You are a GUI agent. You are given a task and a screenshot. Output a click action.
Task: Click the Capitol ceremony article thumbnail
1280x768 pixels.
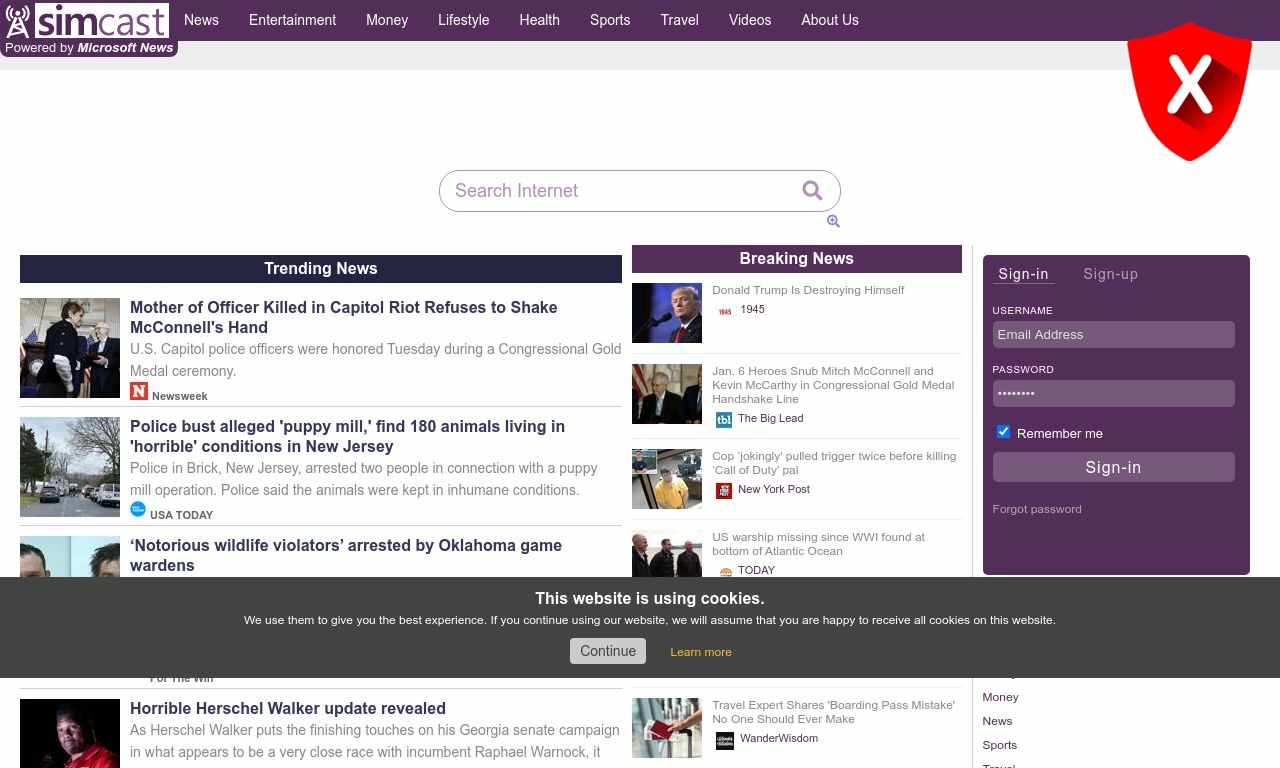point(70,348)
